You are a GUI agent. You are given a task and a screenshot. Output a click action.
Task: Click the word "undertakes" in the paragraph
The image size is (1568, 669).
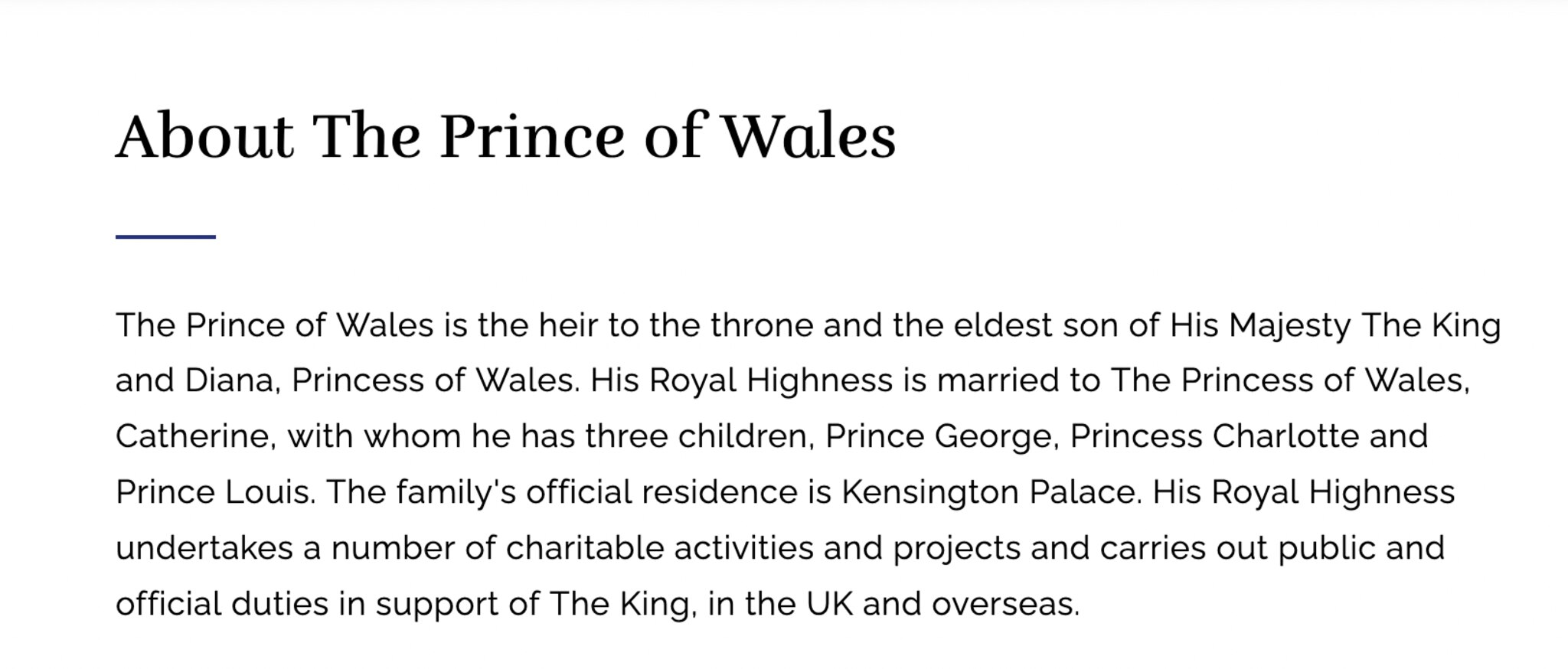tap(204, 548)
